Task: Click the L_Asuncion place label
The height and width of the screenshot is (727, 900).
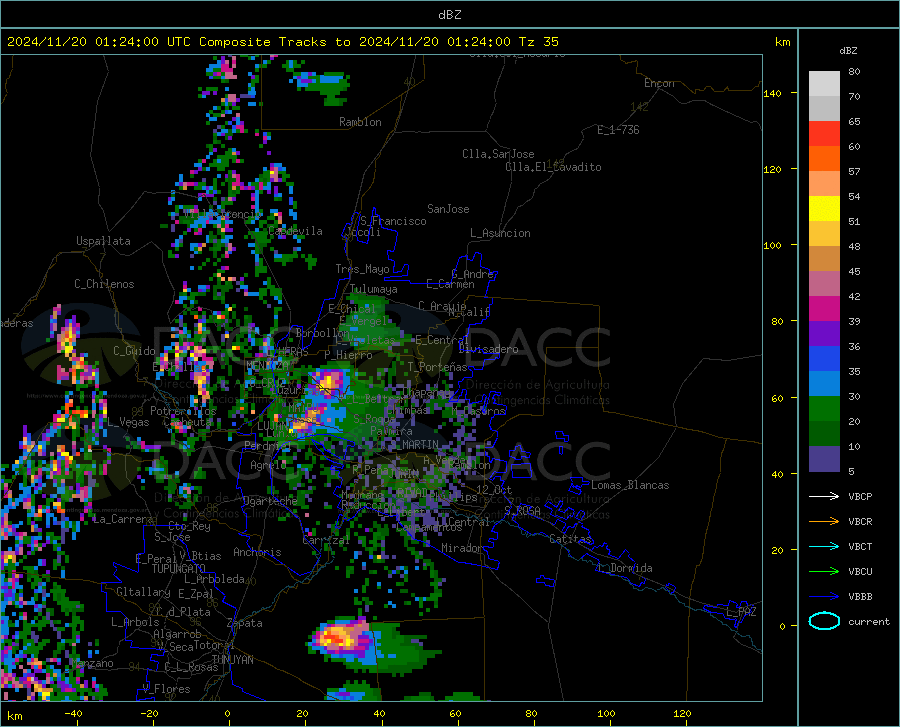Action: click(500, 233)
